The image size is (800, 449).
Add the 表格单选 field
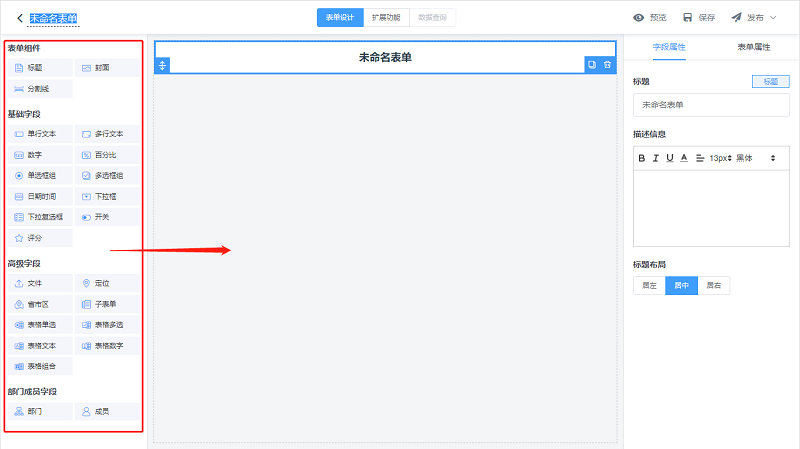[x=40, y=325]
